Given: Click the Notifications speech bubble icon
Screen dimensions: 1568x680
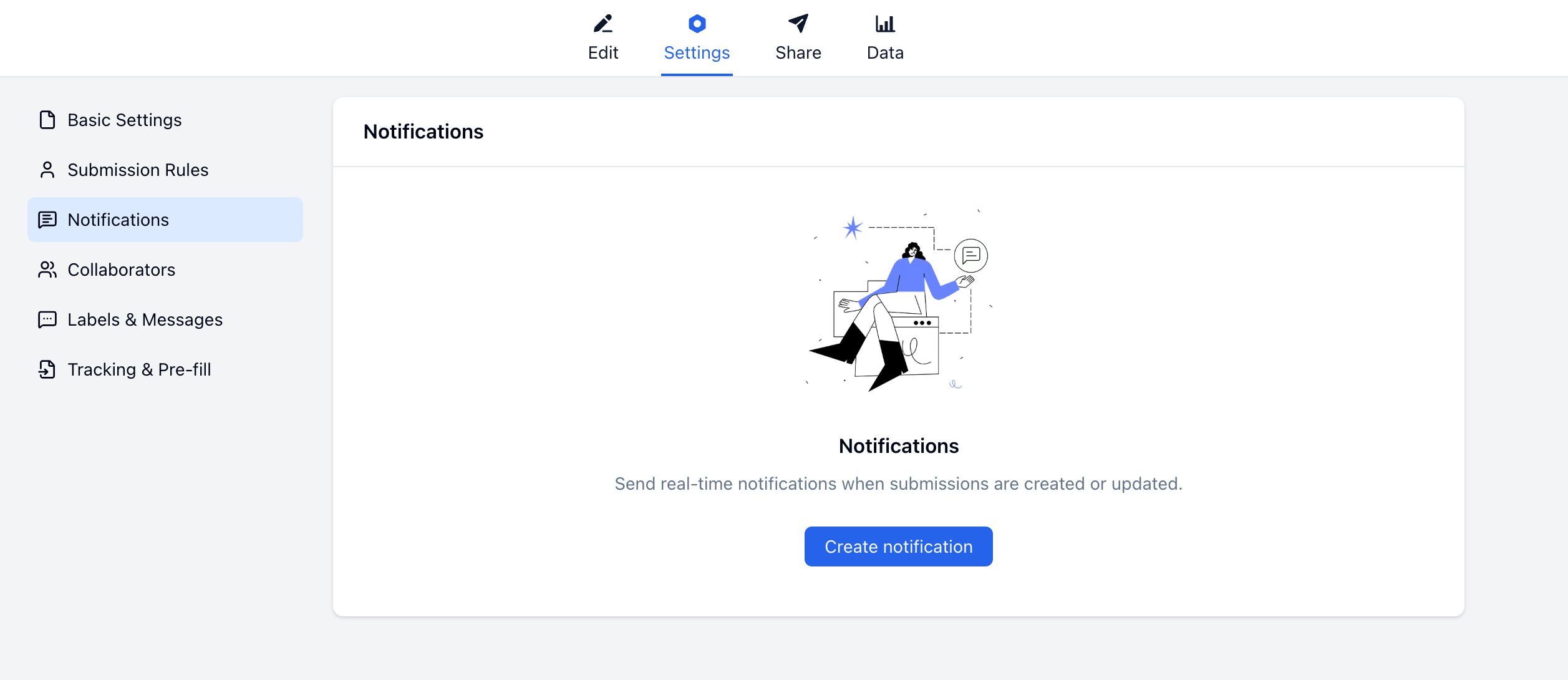Looking at the screenshot, I should click(47, 220).
